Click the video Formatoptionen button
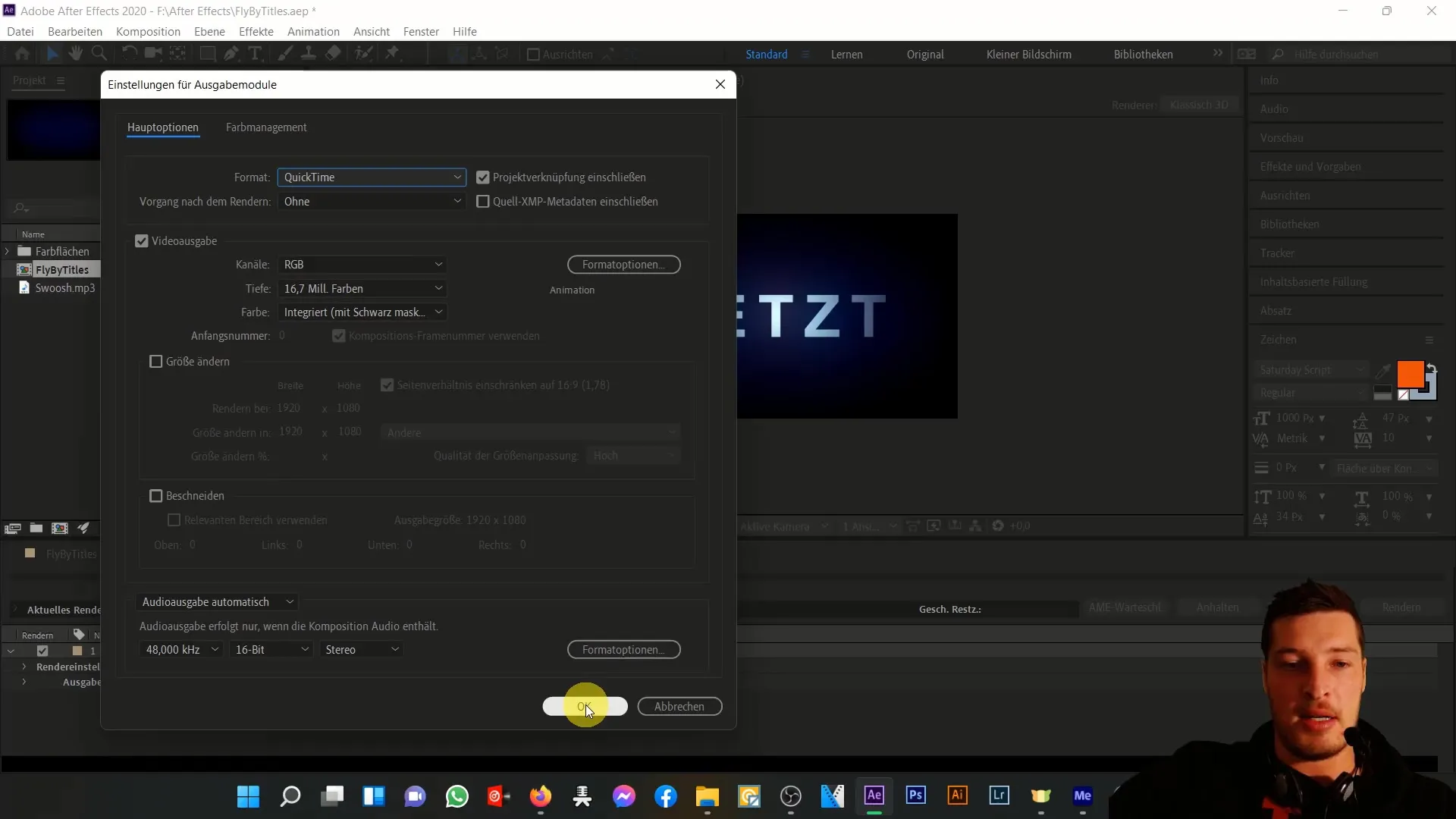Screen dimensions: 1456x819 pyautogui.click(x=623, y=265)
